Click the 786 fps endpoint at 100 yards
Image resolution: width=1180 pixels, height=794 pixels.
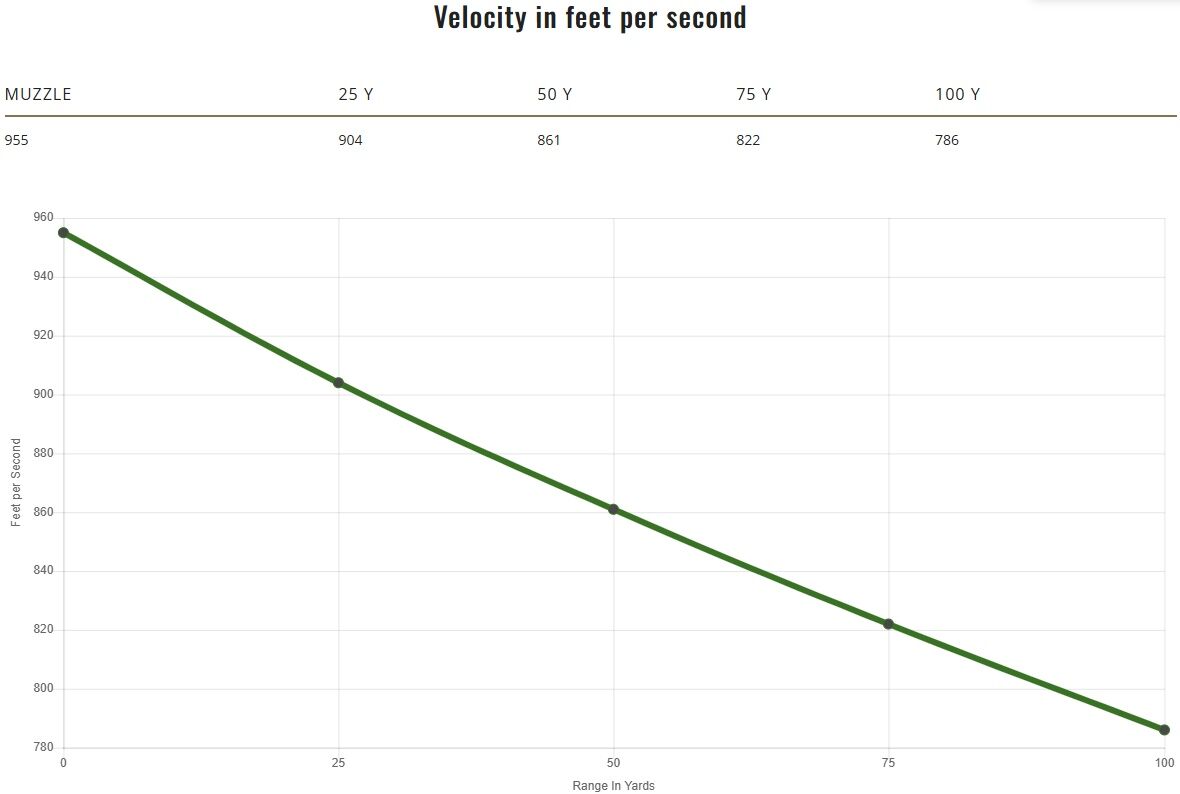pyautogui.click(x=1164, y=730)
